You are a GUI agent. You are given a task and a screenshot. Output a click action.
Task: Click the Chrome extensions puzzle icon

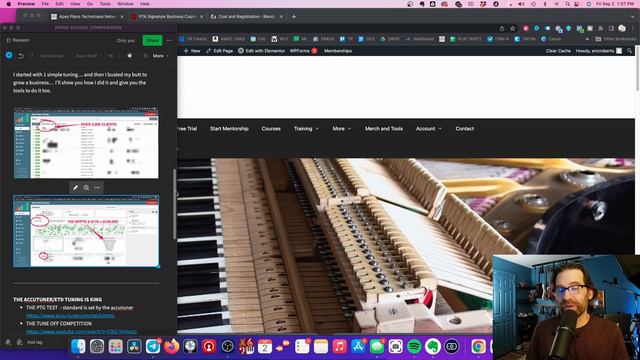[x=601, y=29]
